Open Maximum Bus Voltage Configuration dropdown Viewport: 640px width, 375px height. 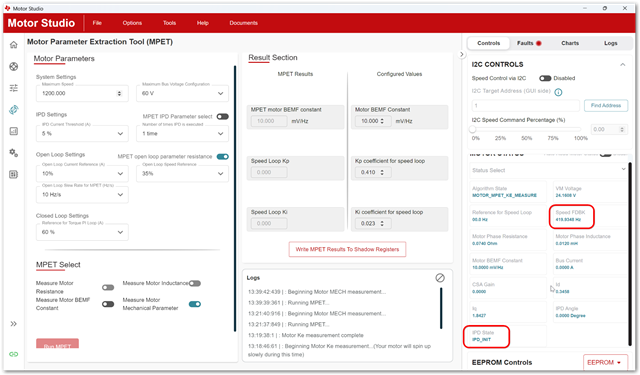click(x=182, y=93)
